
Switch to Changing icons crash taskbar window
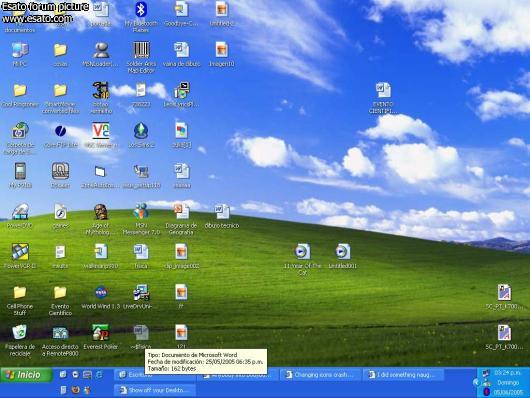(x=320, y=375)
